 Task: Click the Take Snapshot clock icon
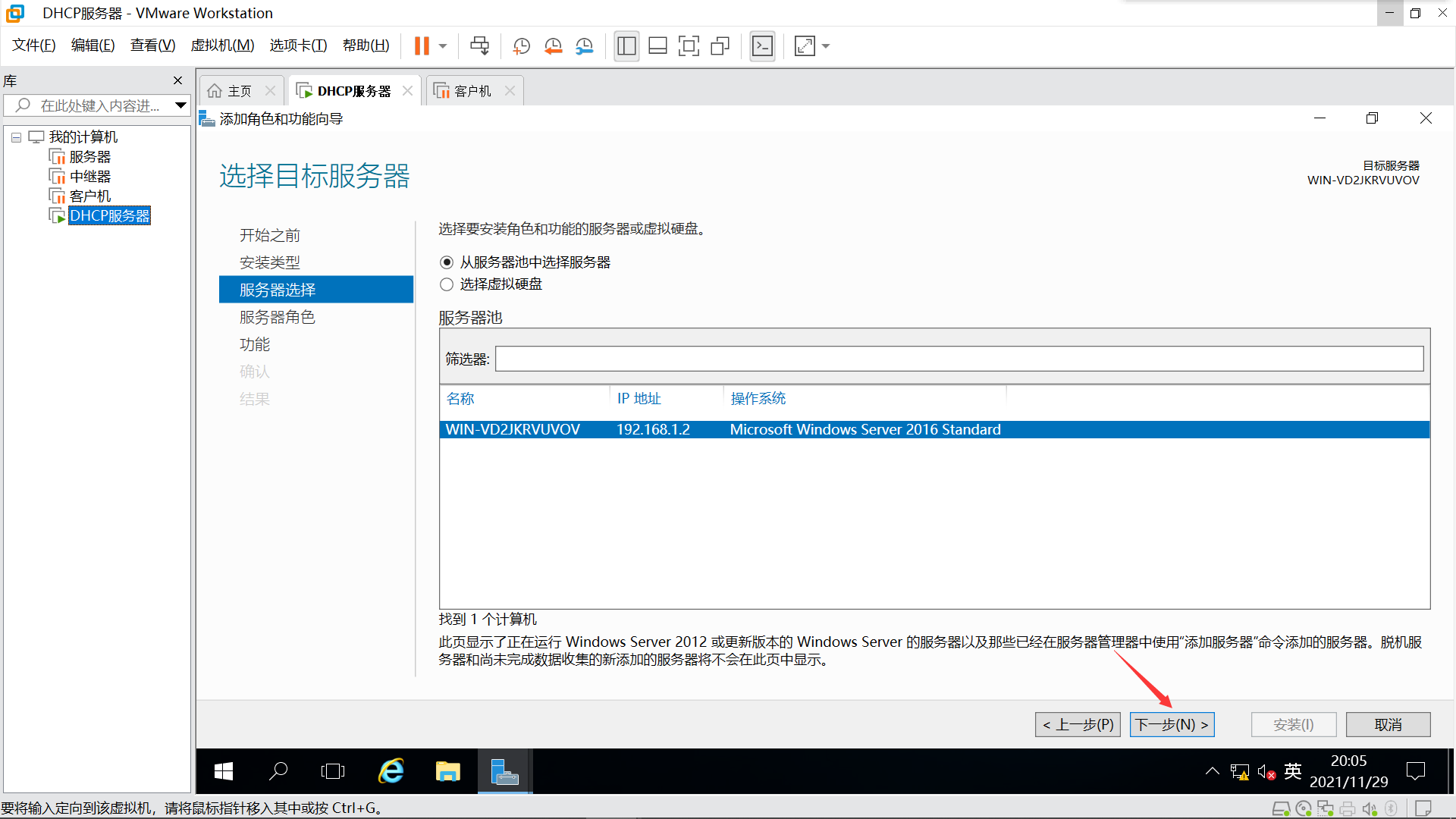click(x=521, y=46)
